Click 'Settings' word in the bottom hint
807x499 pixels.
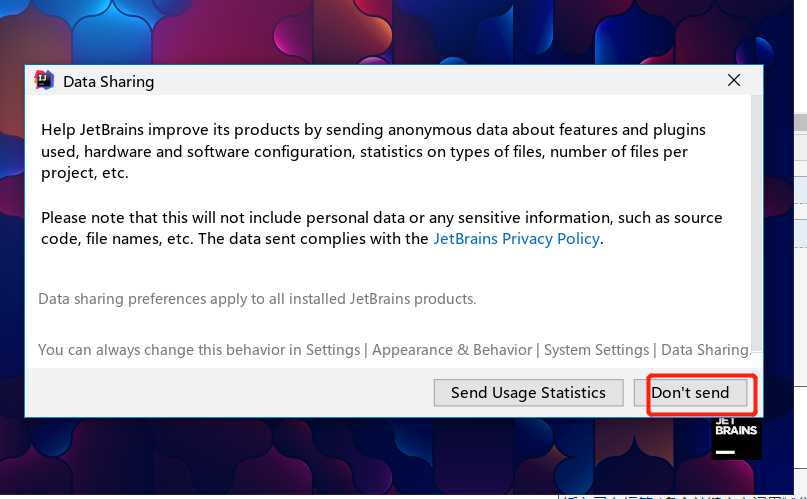[x=333, y=350]
